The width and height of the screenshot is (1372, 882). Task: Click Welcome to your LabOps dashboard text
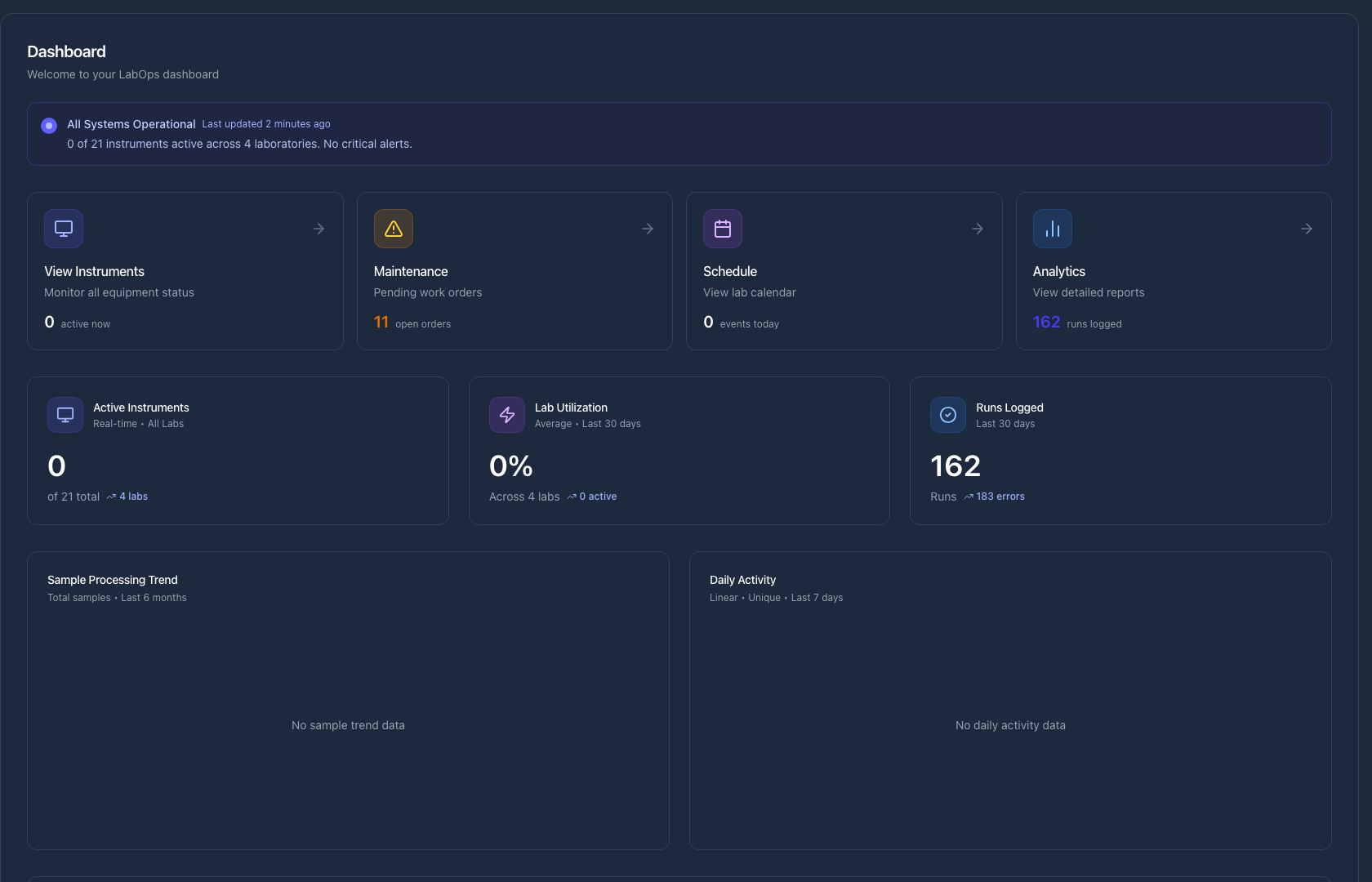123,74
